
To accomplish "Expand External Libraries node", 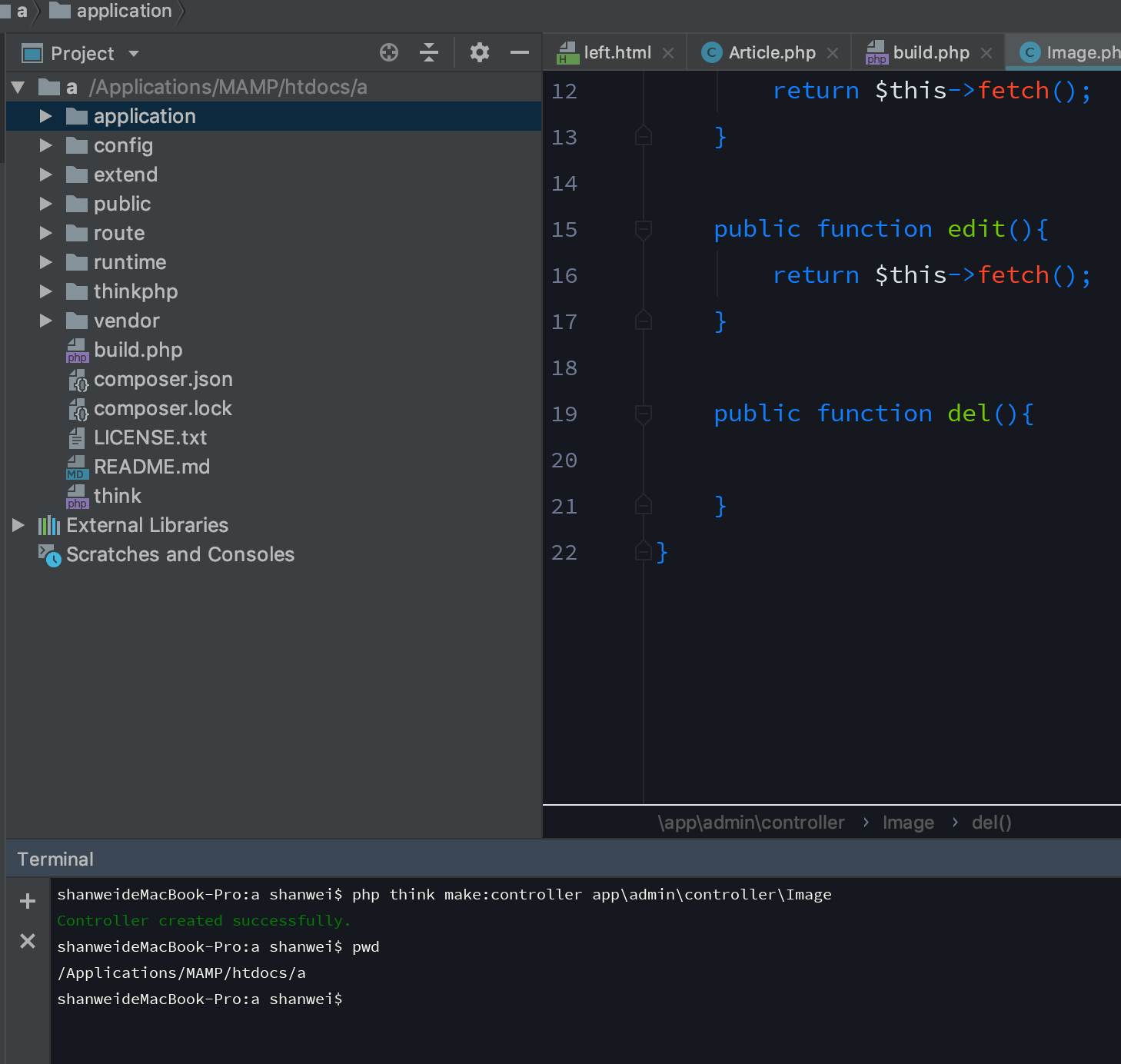I will click(18, 525).
